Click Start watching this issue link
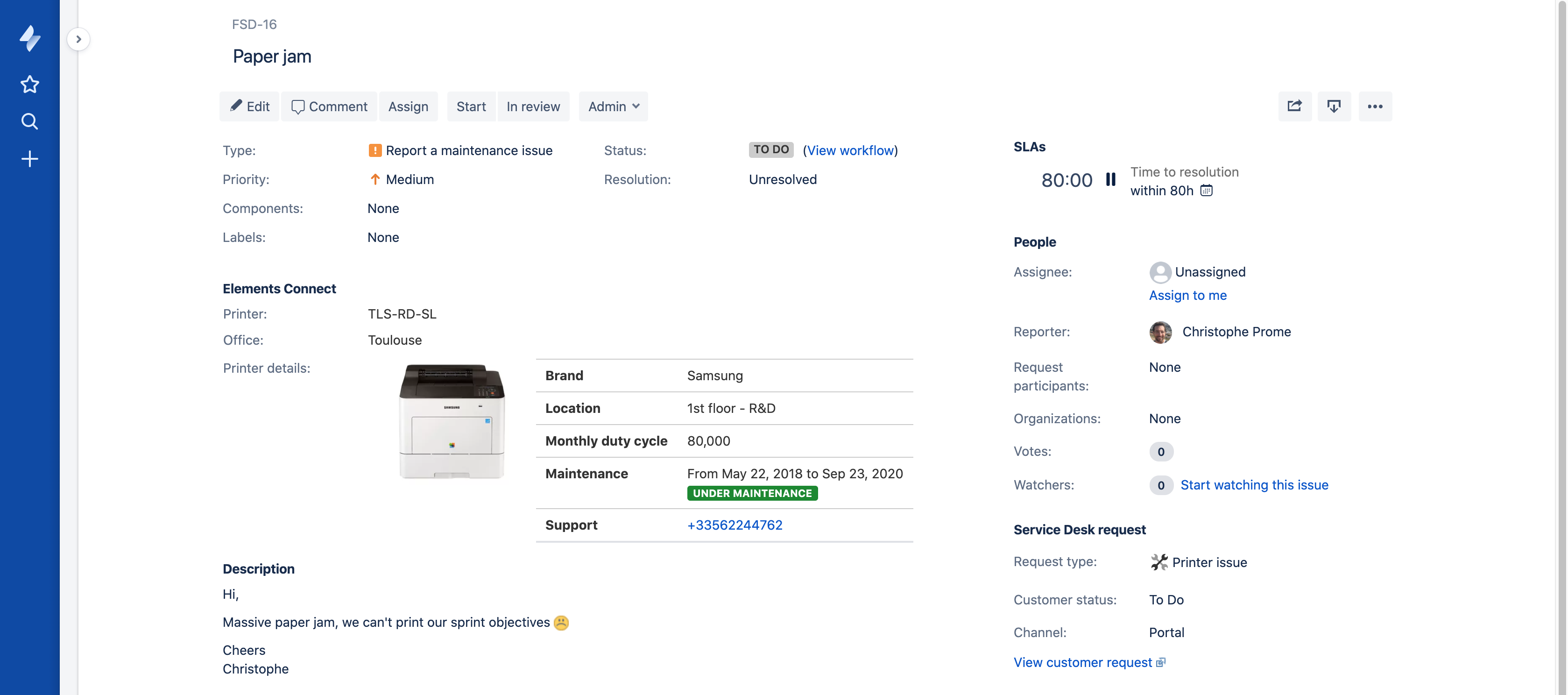The height and width of the screenshot is (695, 1568). pyautogui.click(x=1254, y=485)
